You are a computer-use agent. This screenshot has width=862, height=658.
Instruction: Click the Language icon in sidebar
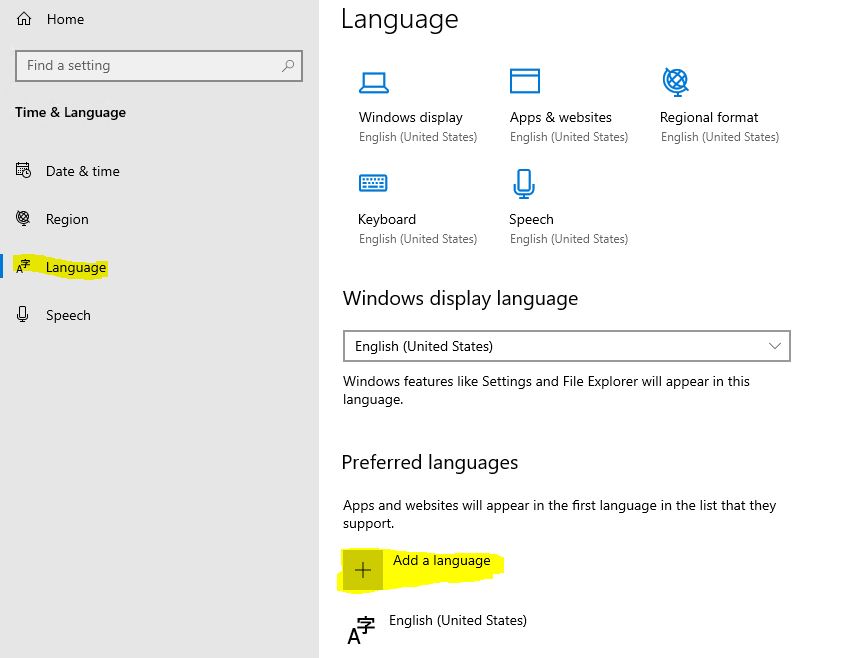pyautogui.click(x=23, y=267)
